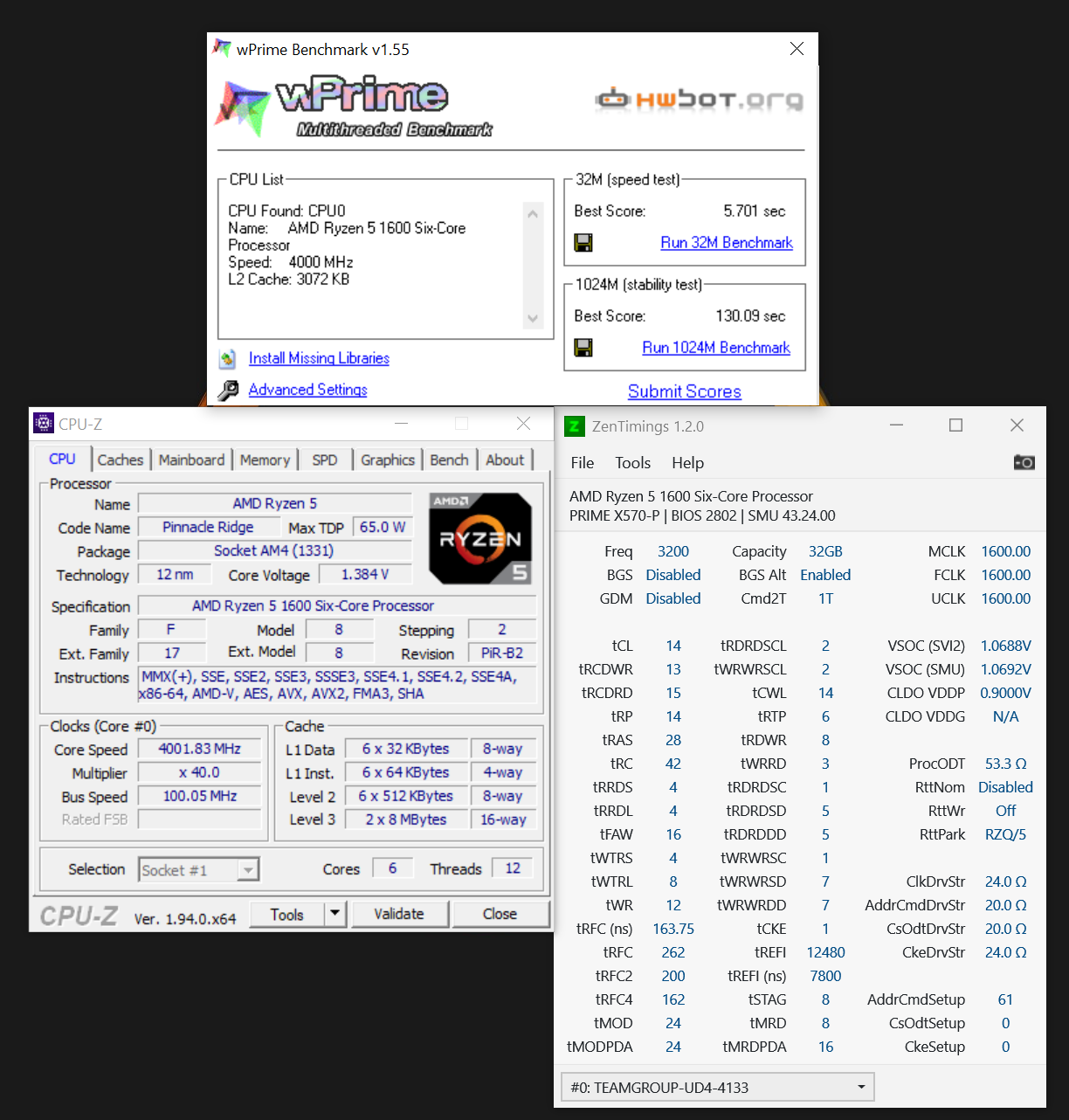Click the wPrime Multithreaded Benchmark logo
The width and height of the screenshot is (1069, 1120).
tap(354, 108)
